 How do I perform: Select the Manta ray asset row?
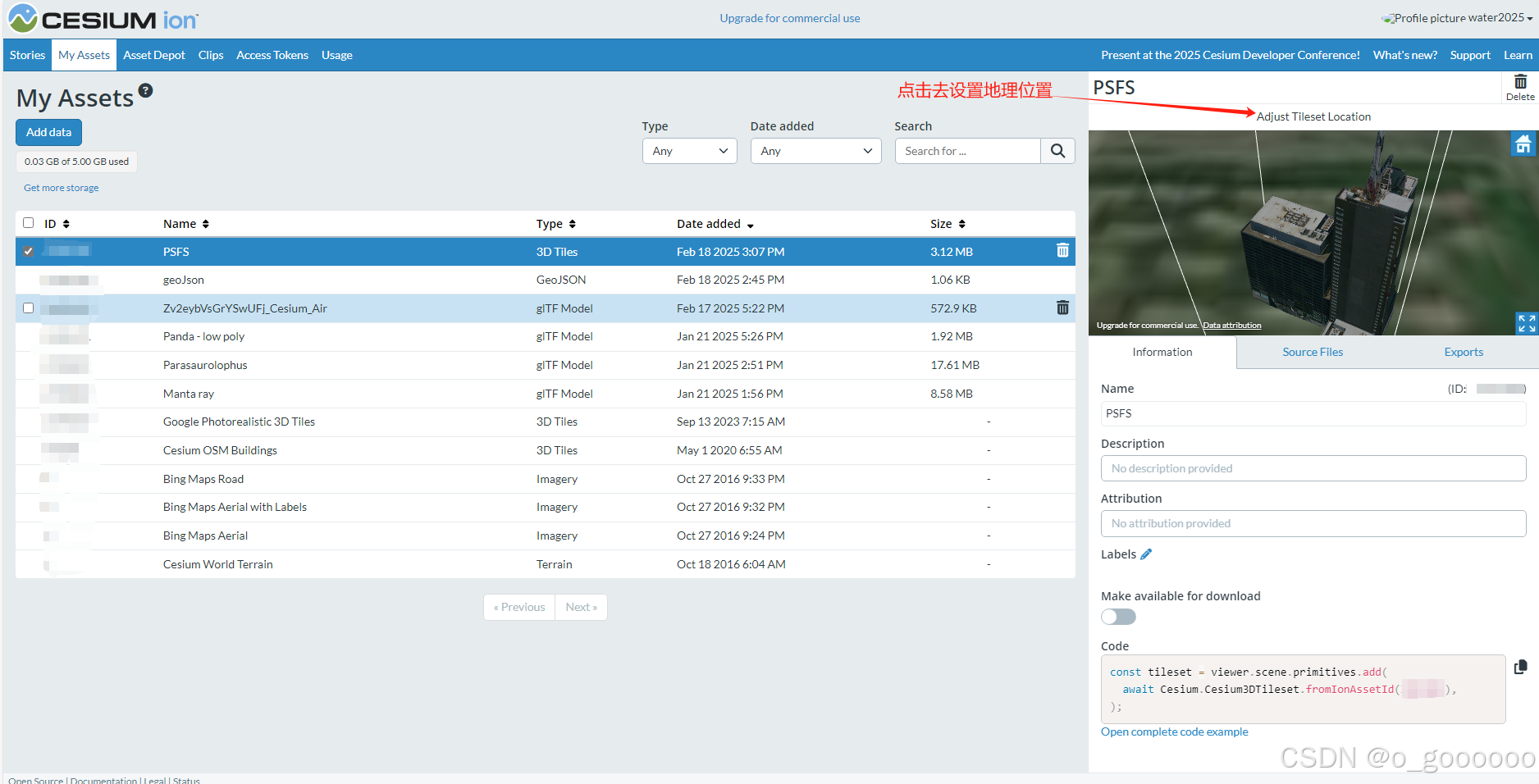pyautogui.click(x=545, y=394)
